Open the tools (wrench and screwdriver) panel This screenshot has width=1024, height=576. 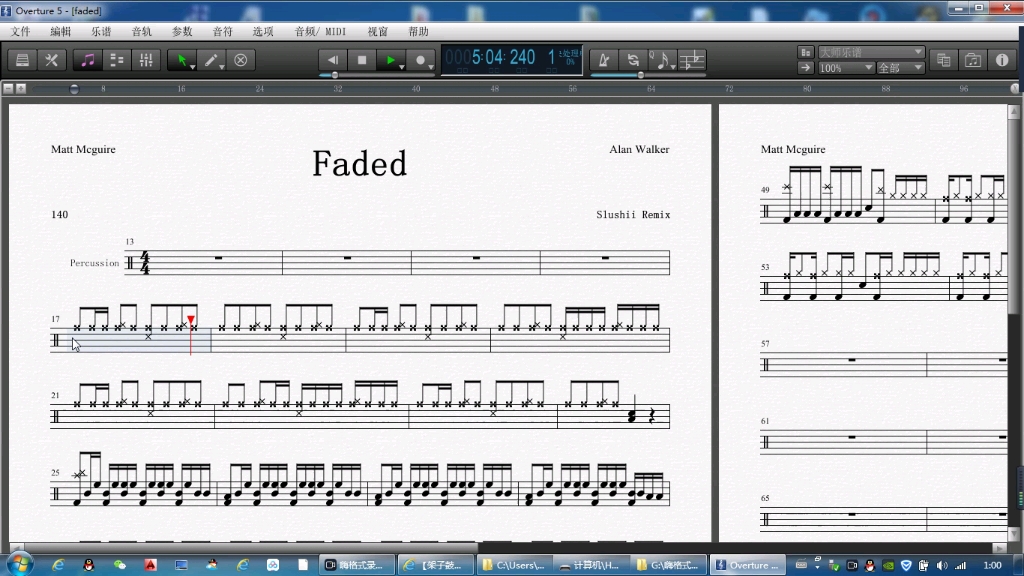(52, 60)
